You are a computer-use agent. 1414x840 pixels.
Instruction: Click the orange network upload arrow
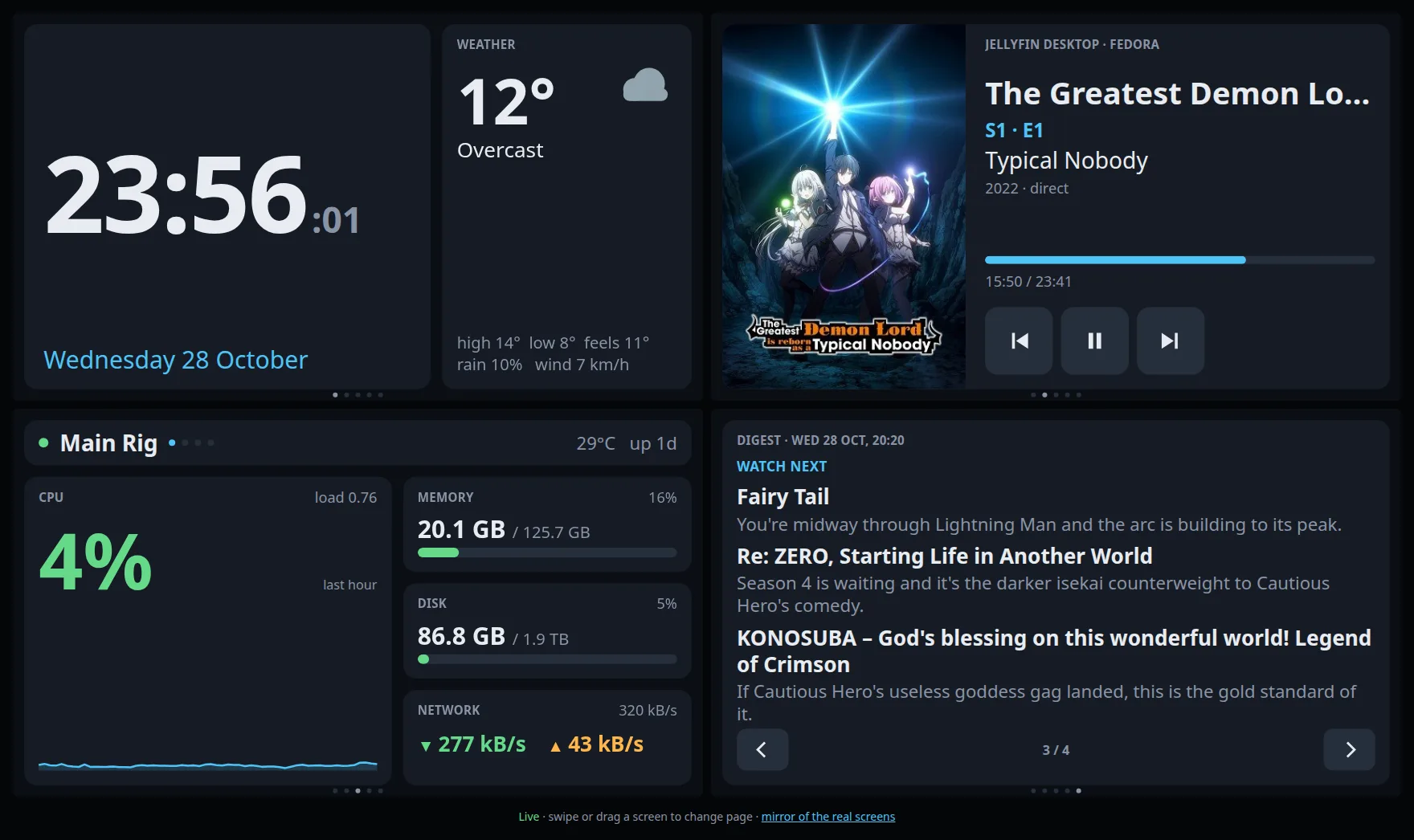point(555,747)
